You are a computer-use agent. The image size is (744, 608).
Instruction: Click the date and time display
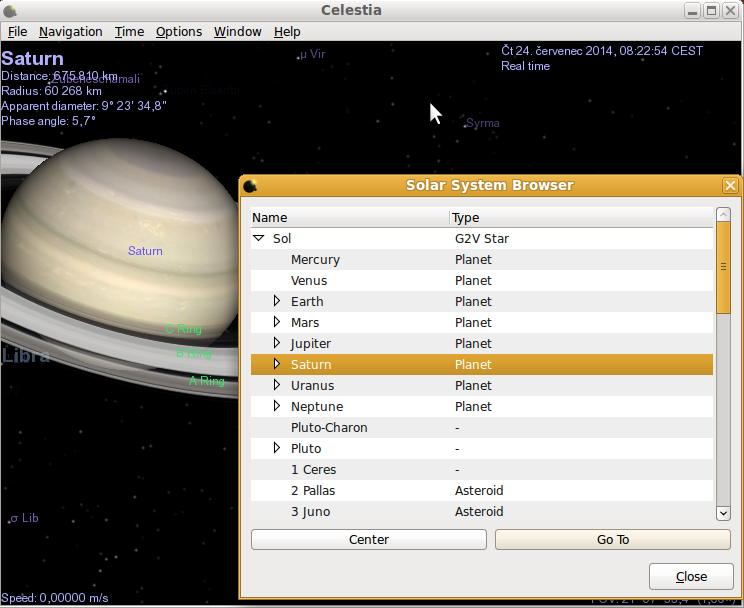[x=602, y=51]
